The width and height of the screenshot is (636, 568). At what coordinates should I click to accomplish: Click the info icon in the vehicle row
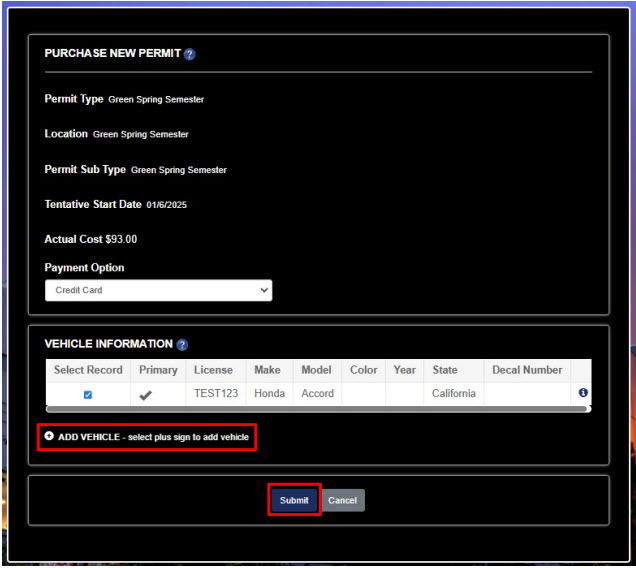(583, 393)
